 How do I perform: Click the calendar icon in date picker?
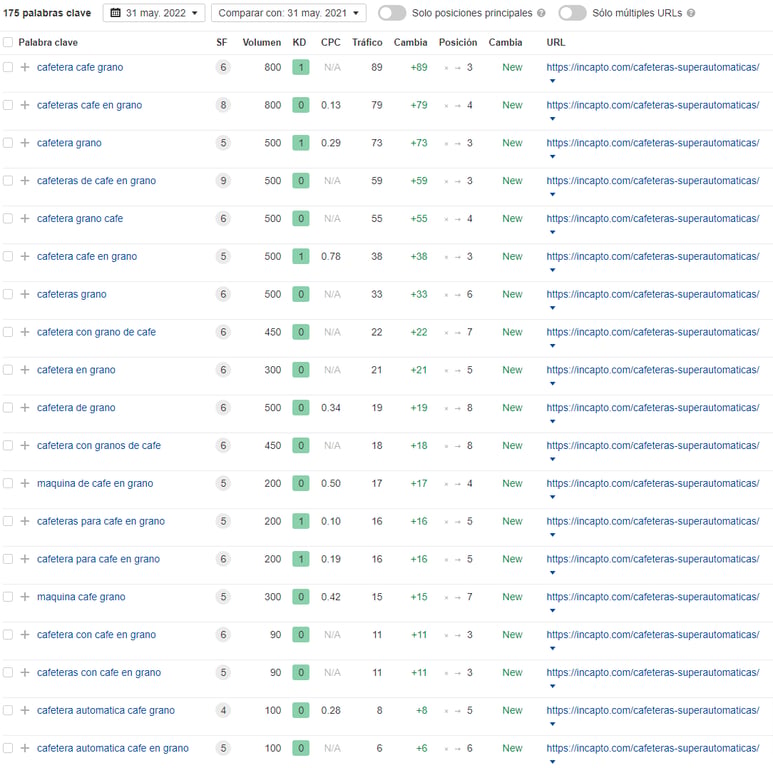pyautogui.click(x=115, y=13)
